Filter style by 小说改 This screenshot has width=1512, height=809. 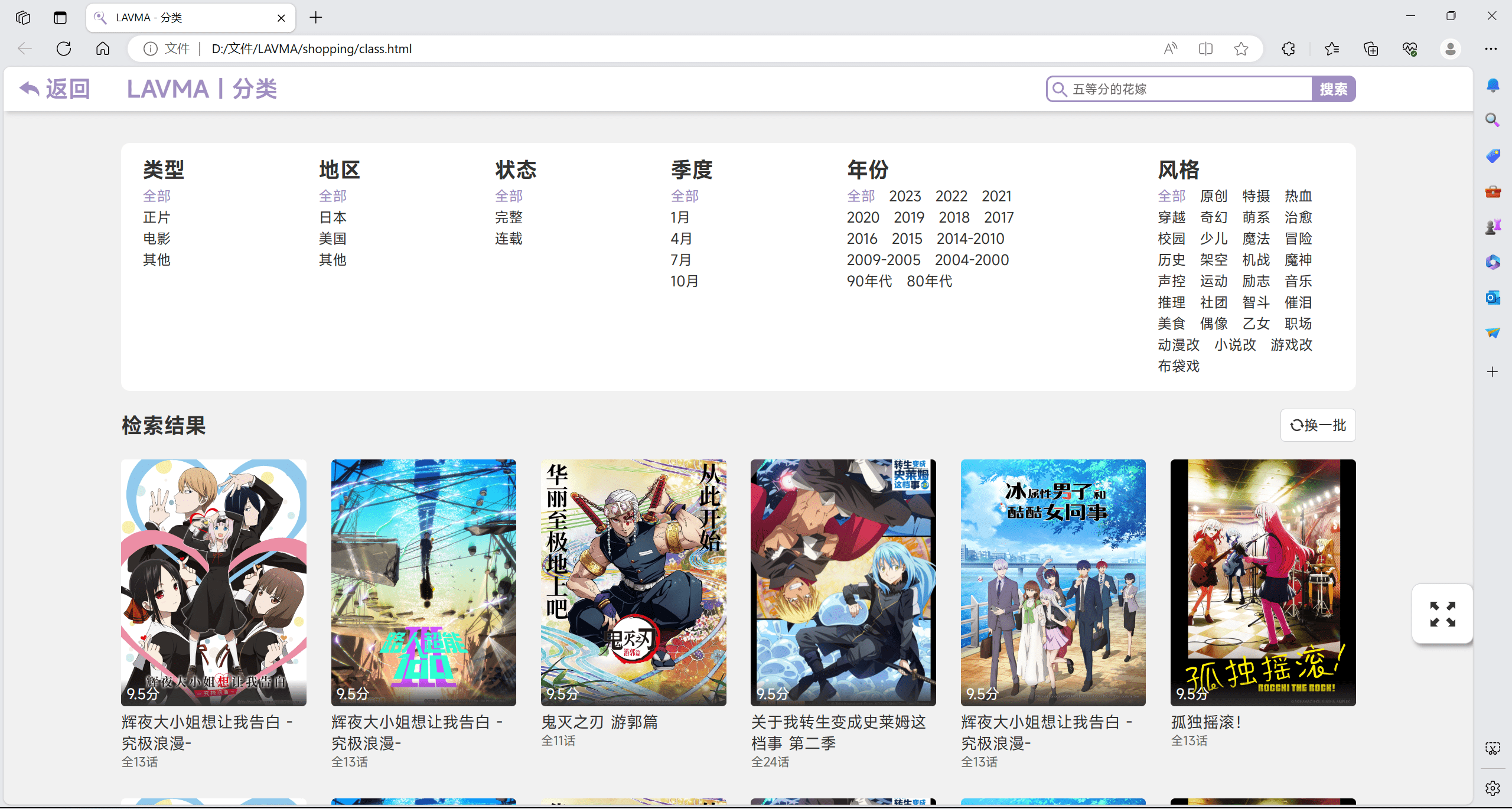tap(1235, 345)
